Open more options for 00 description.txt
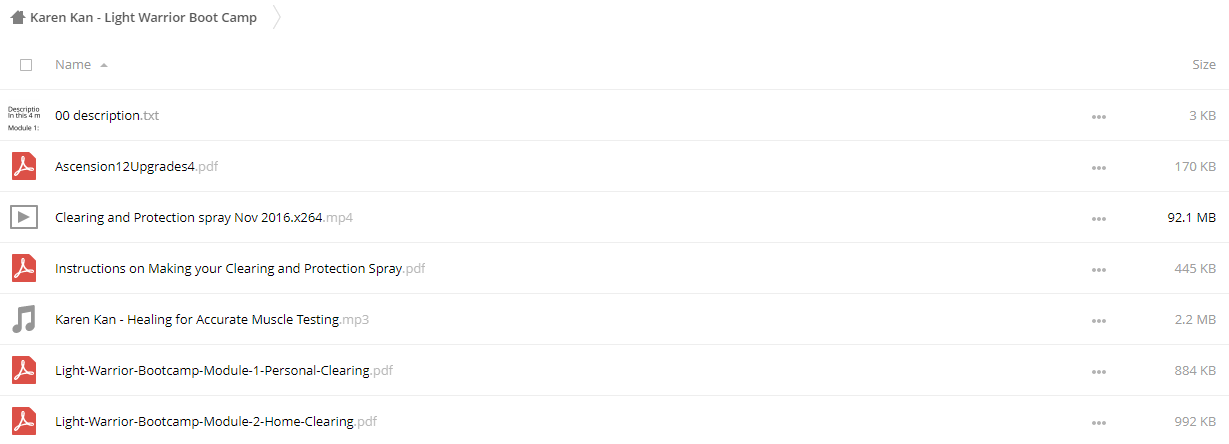1229x444 pixels. [x=1099, y=117]
